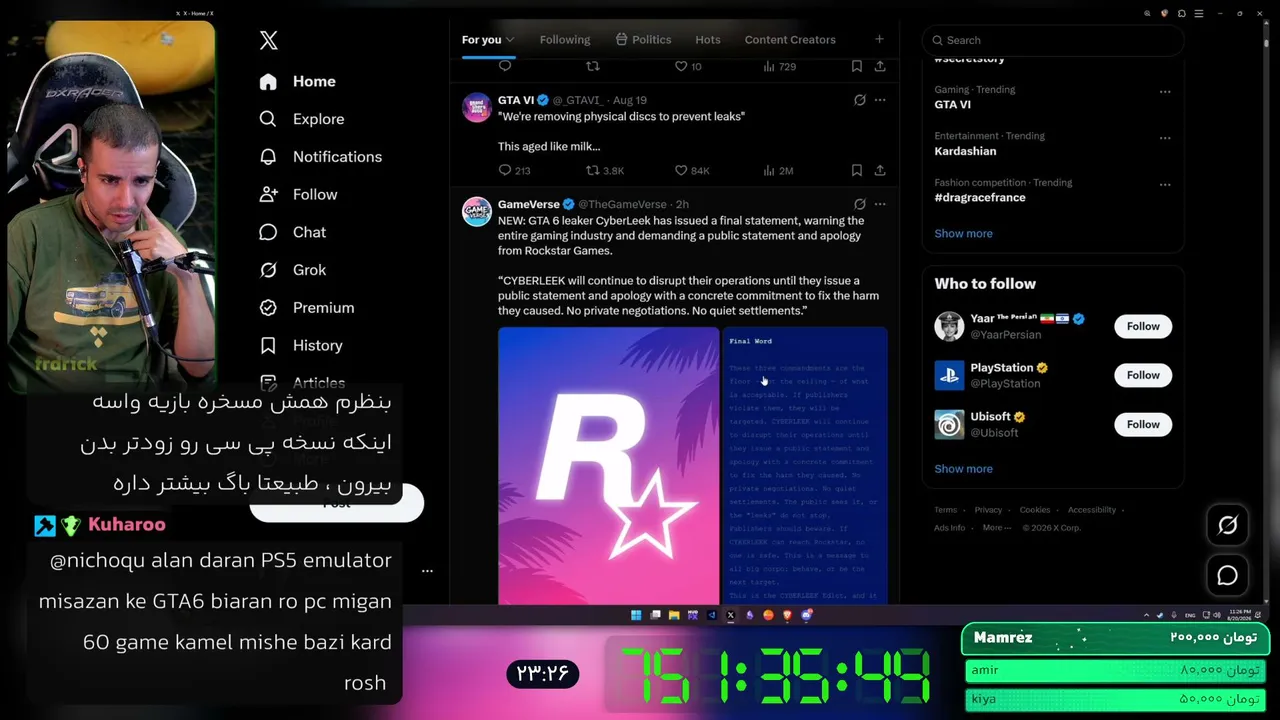Click the page scrollbar thumb
This screenshot has width=1280, height=720.
(1265, 45)
